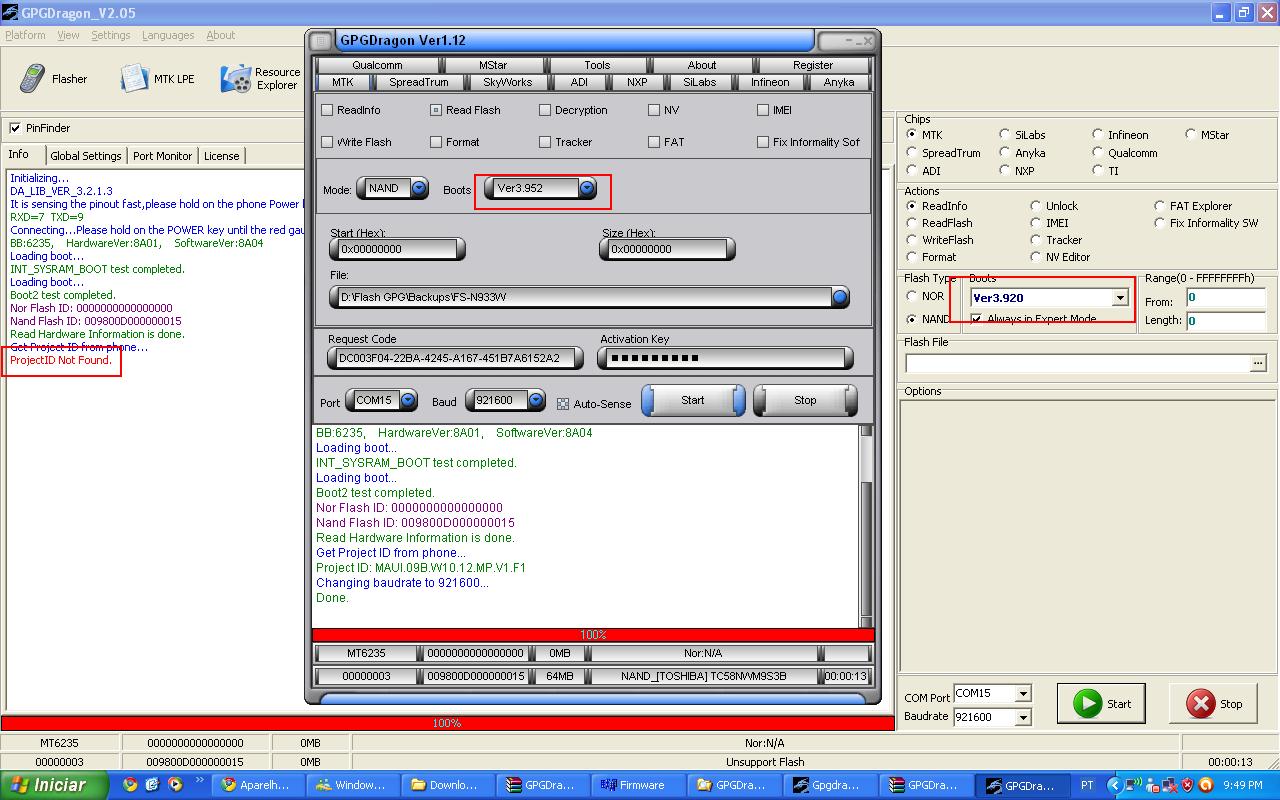This screenshot has width=1280, height=800.
Task: Click the blue browse button beside File path
Action: (840, 297)
